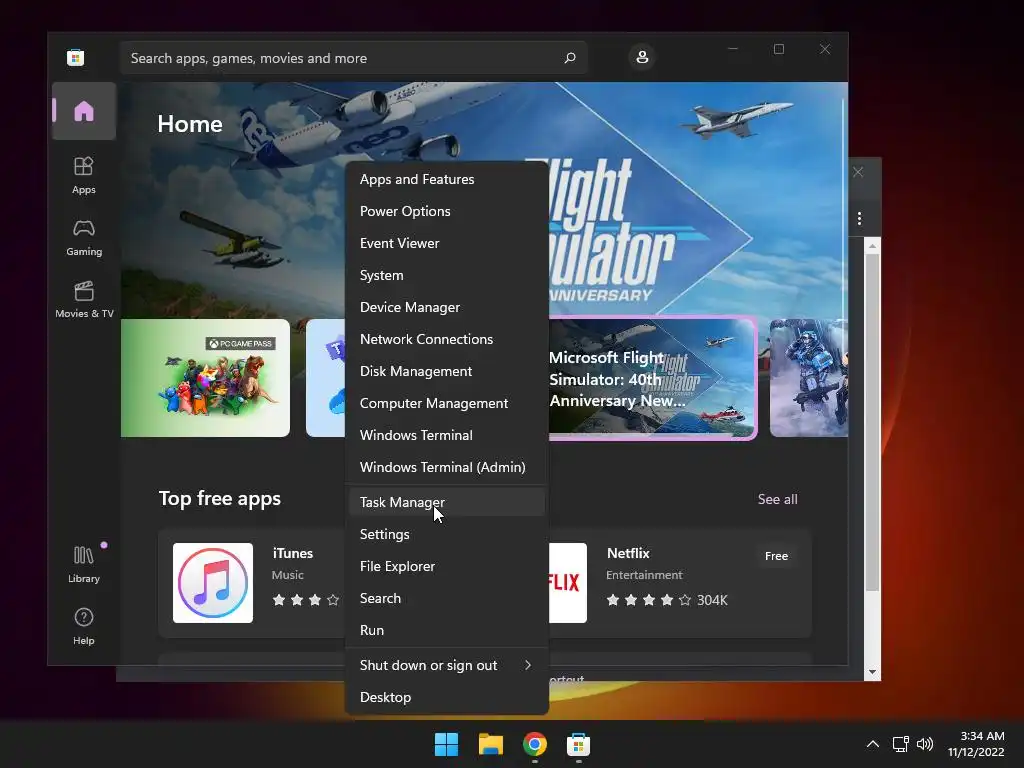Open Google Chrome from taskbar
This screenshot has height=768, width=1024.
coord(534,744)
